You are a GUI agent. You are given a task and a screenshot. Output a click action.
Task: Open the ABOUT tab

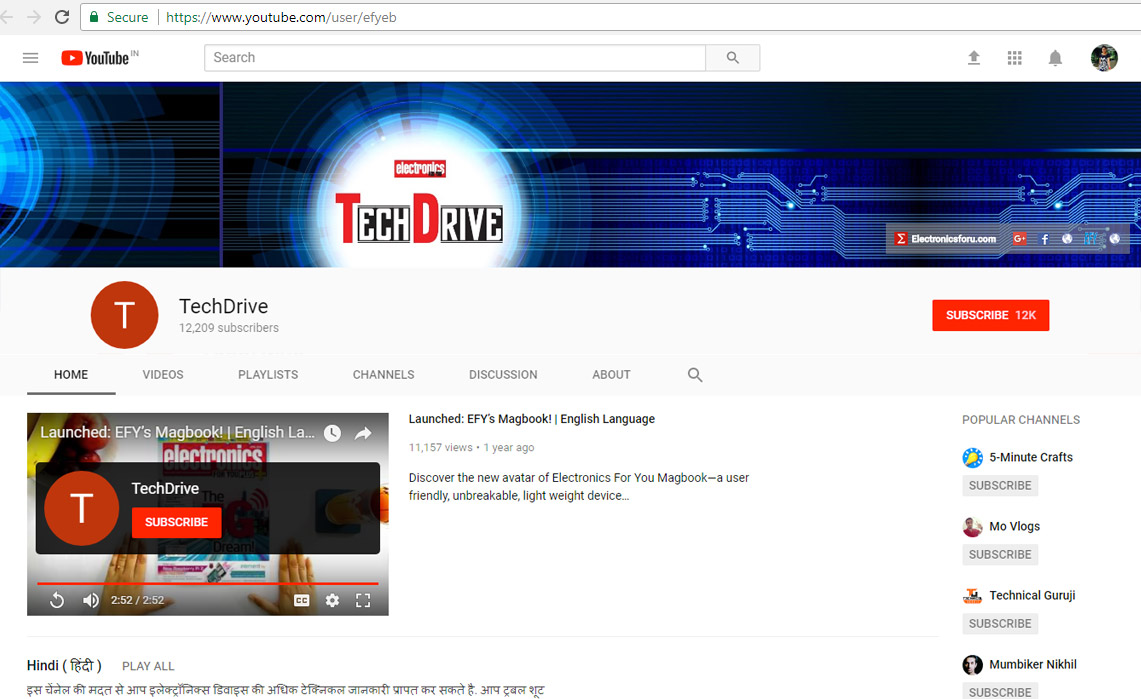[x=611, y=375]
